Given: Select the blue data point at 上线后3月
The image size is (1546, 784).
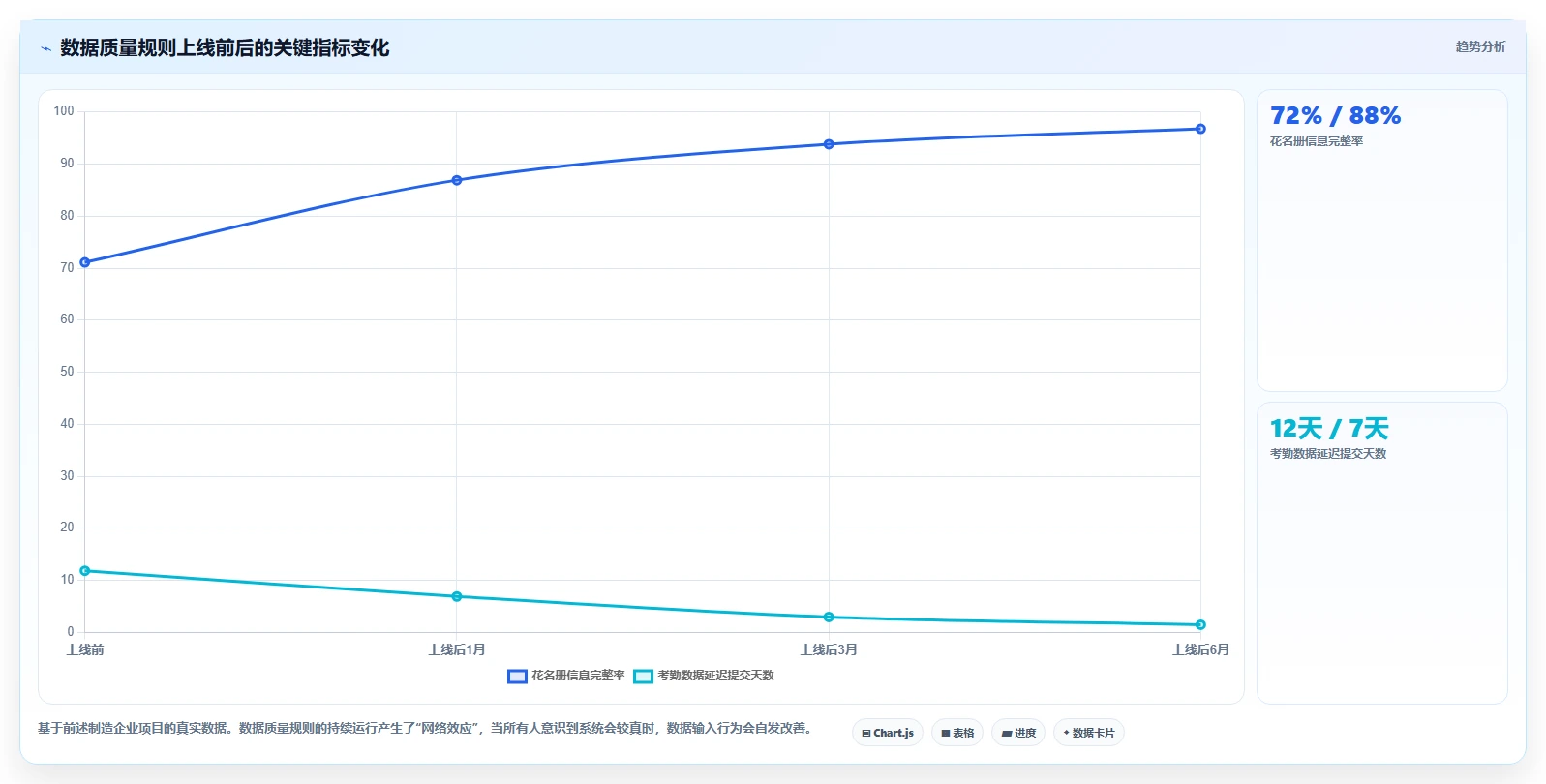Looking at the screenshot, I should pyautogui.click(x=829, y=144).
